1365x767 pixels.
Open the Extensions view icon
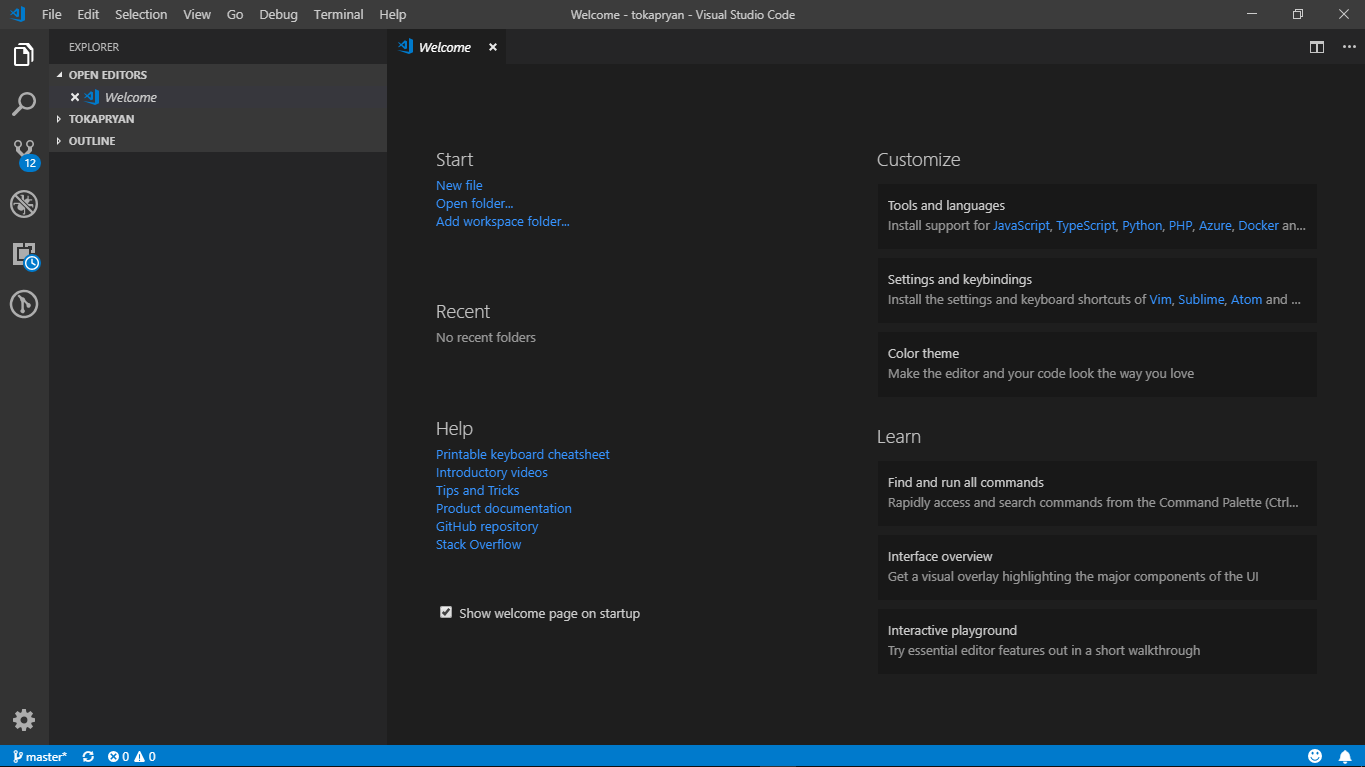(x=24, y=254)
